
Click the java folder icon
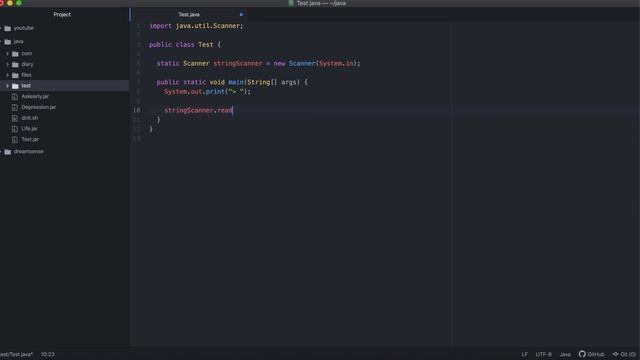pyautogui.click(x=8, y=42)
